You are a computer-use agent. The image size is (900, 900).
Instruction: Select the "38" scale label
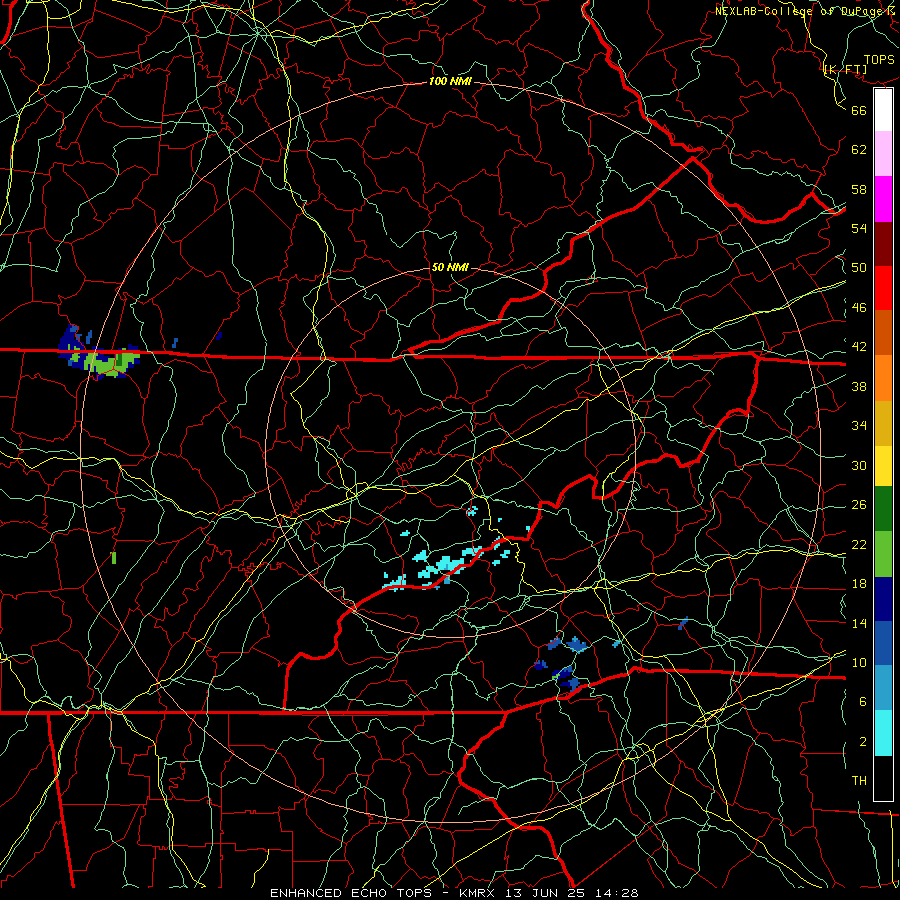[x=859, y=386]
